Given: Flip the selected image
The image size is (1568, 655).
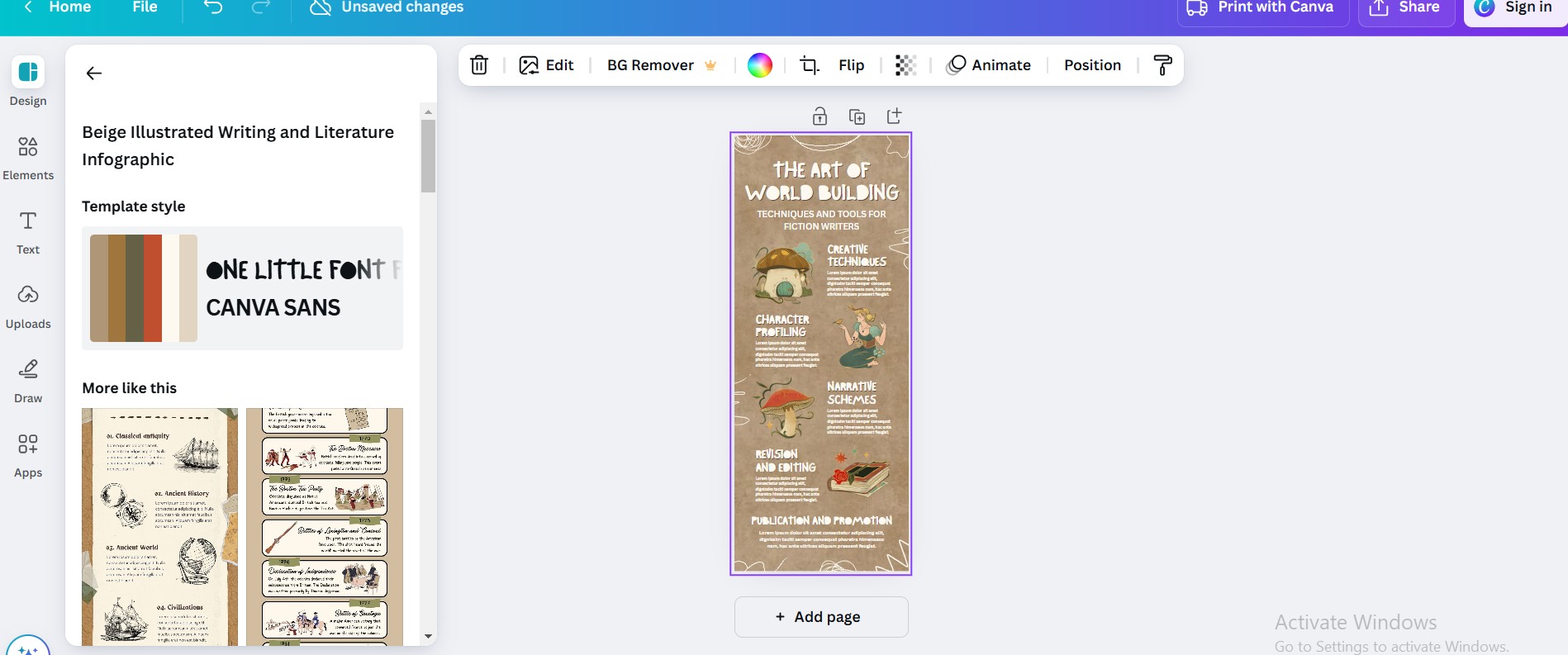Looking at the screenshot, I should tap(852, 65).
